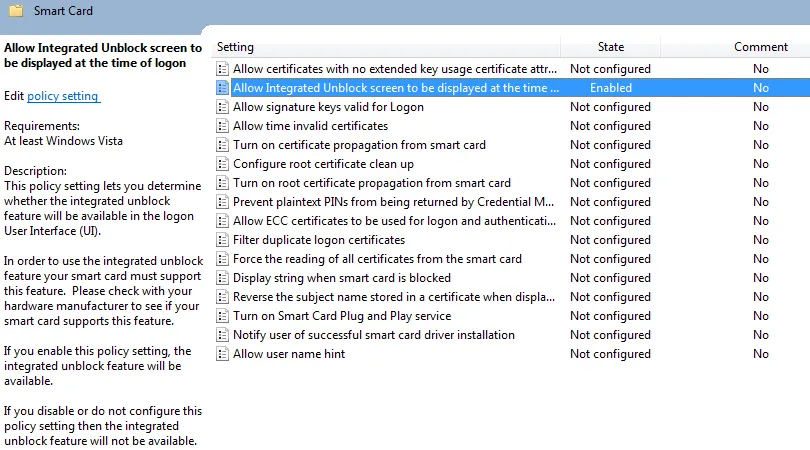Click bold policy title in the description pane

click(103, 55)
